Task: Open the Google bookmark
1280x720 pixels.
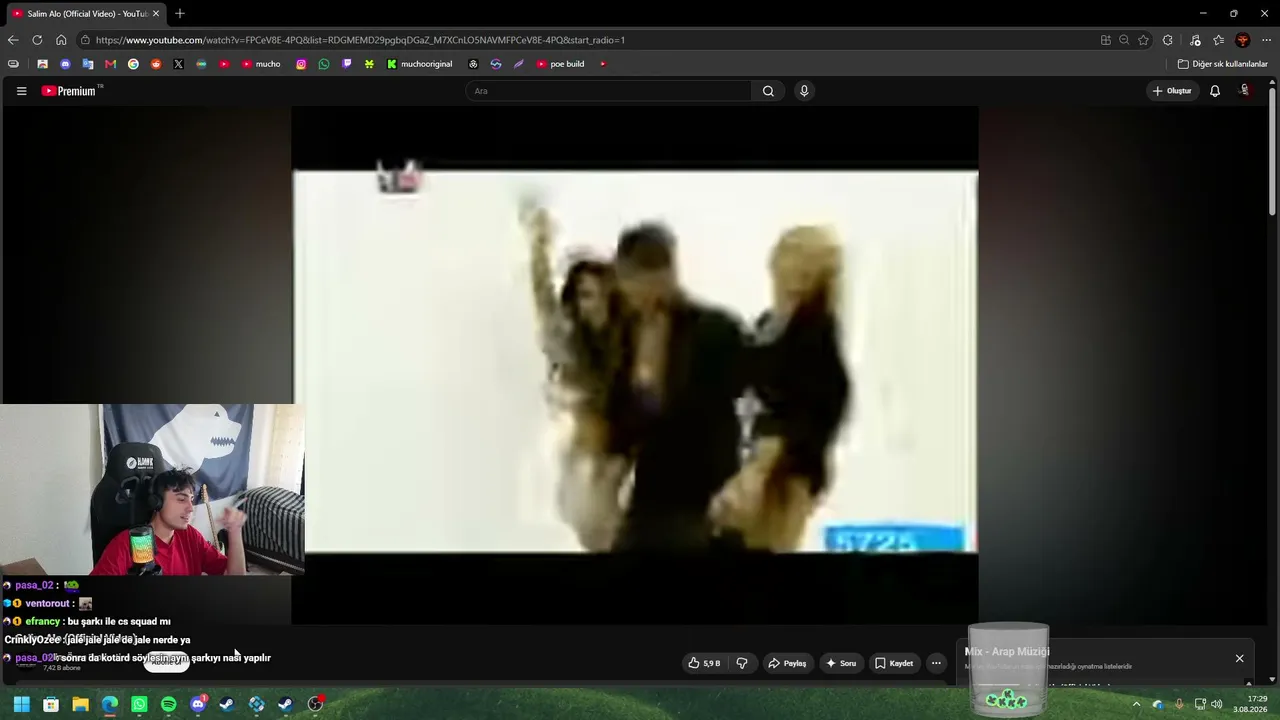Action: (133, 64)
